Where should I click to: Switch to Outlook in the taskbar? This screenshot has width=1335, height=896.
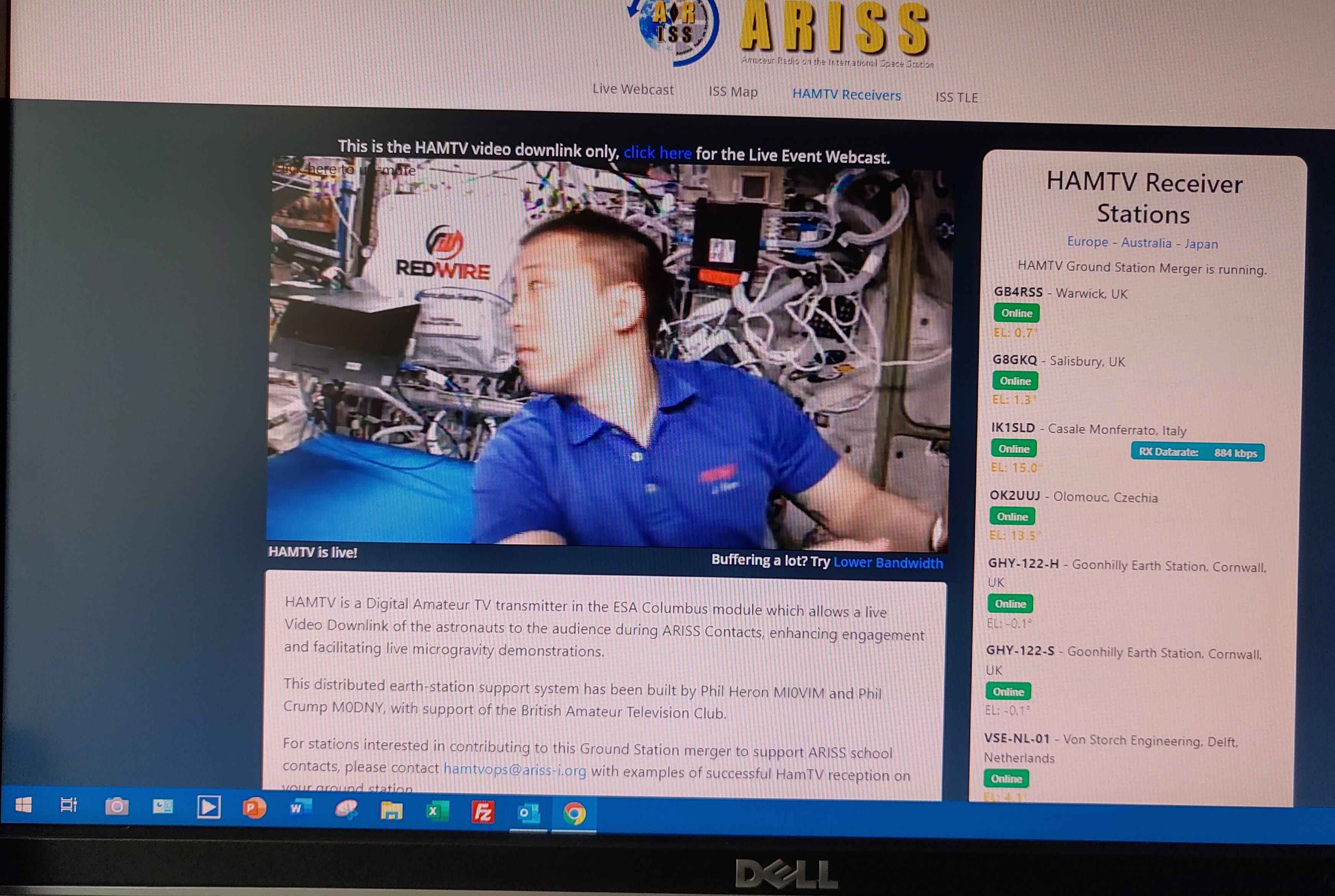coord(529,813)
